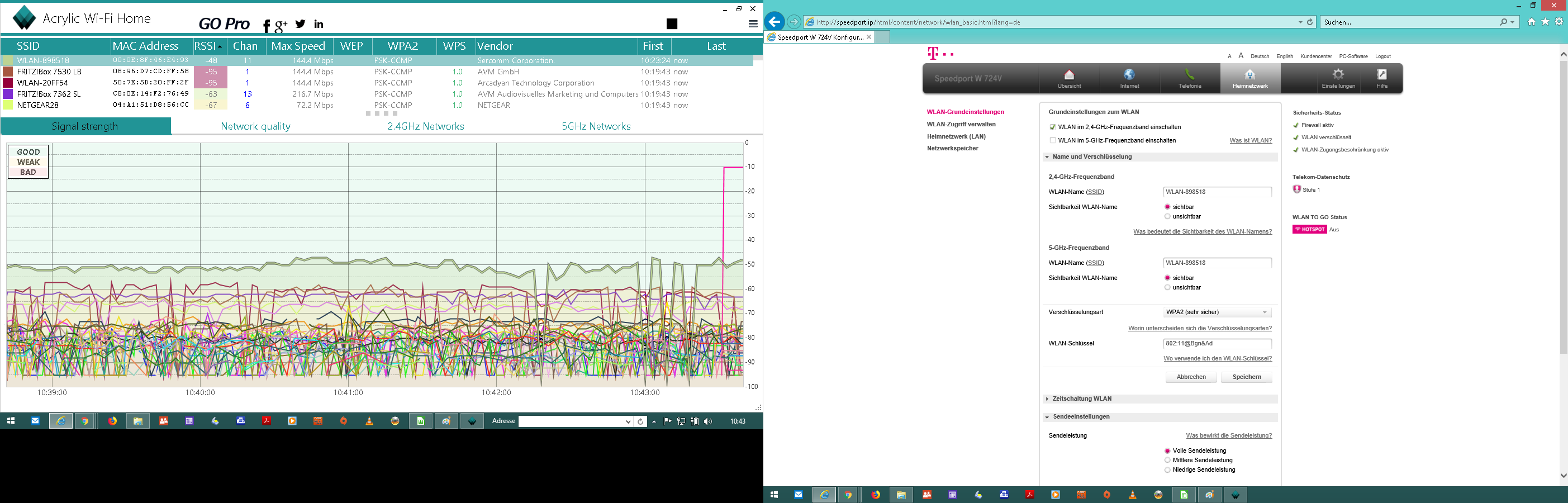
Task: Click the volume speaker tray icon
Action: pos(707,421)
